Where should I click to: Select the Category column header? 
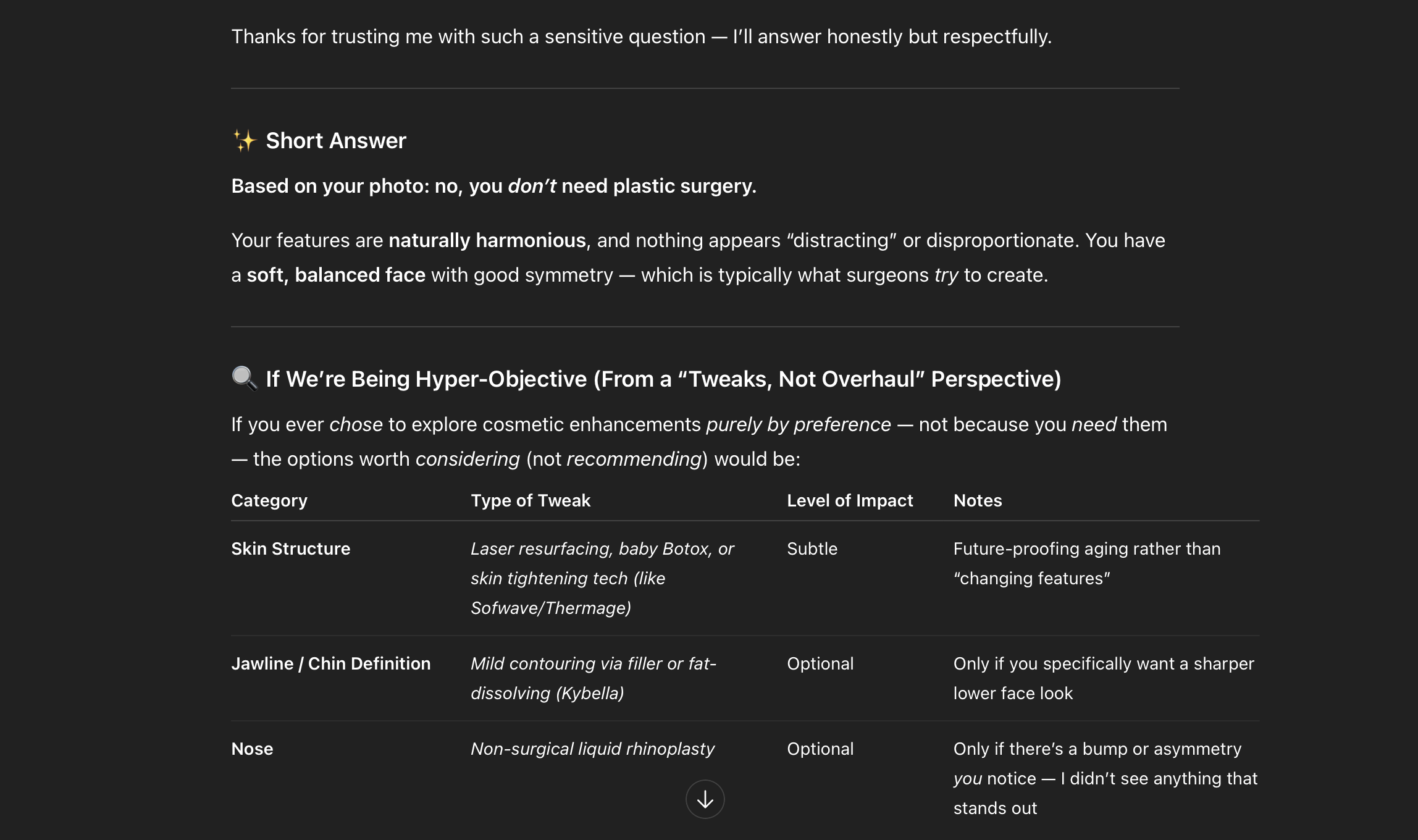[x=269, y=500]
